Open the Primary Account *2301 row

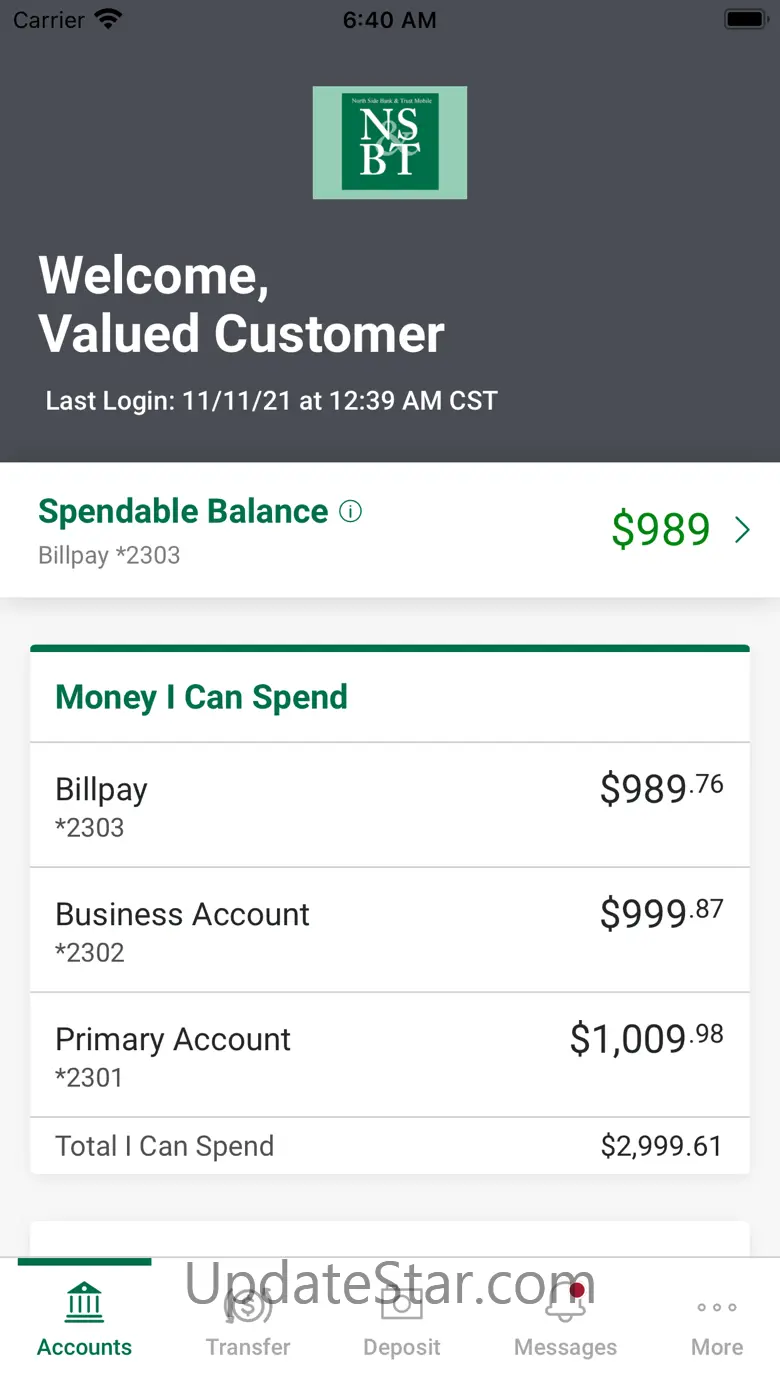point(390,1055)
